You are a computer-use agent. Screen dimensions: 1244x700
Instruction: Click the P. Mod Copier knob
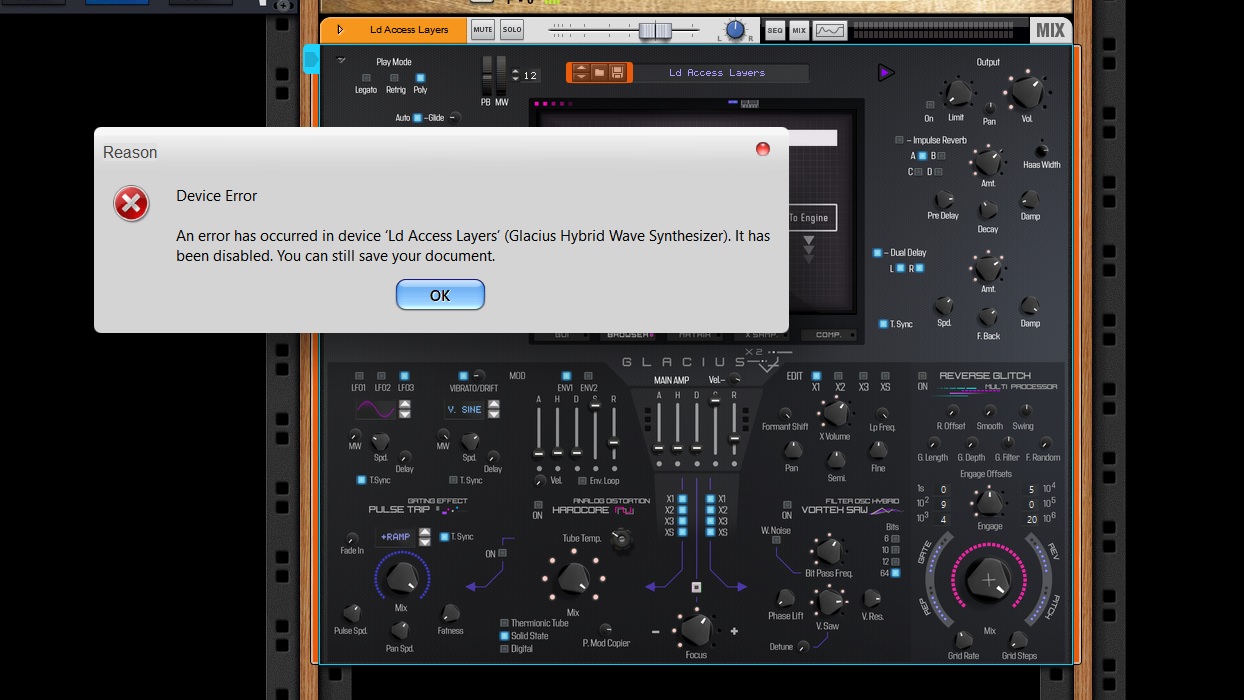[606, 629]
